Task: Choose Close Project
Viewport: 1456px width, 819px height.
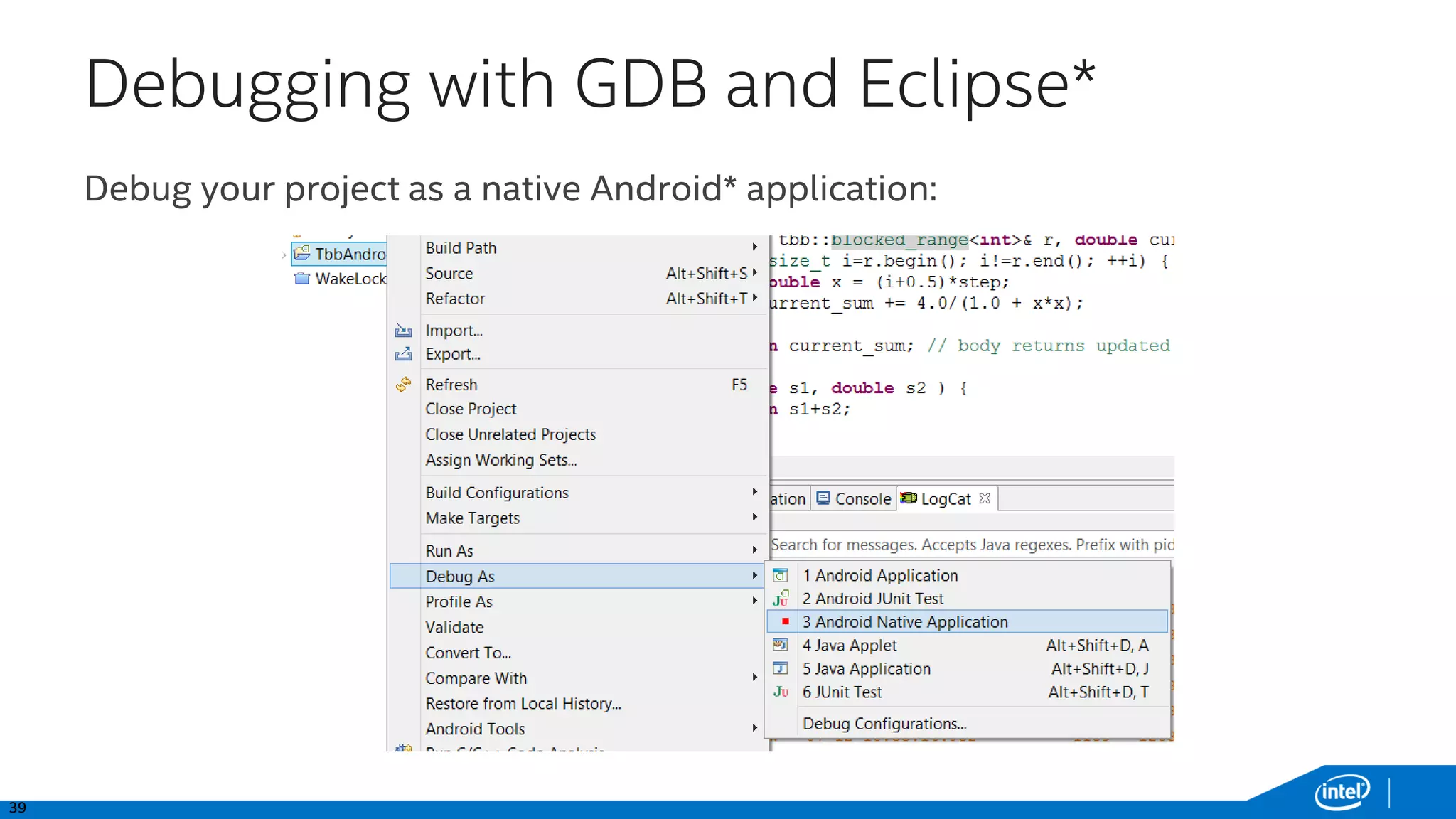Action: (x=577, y=409)
